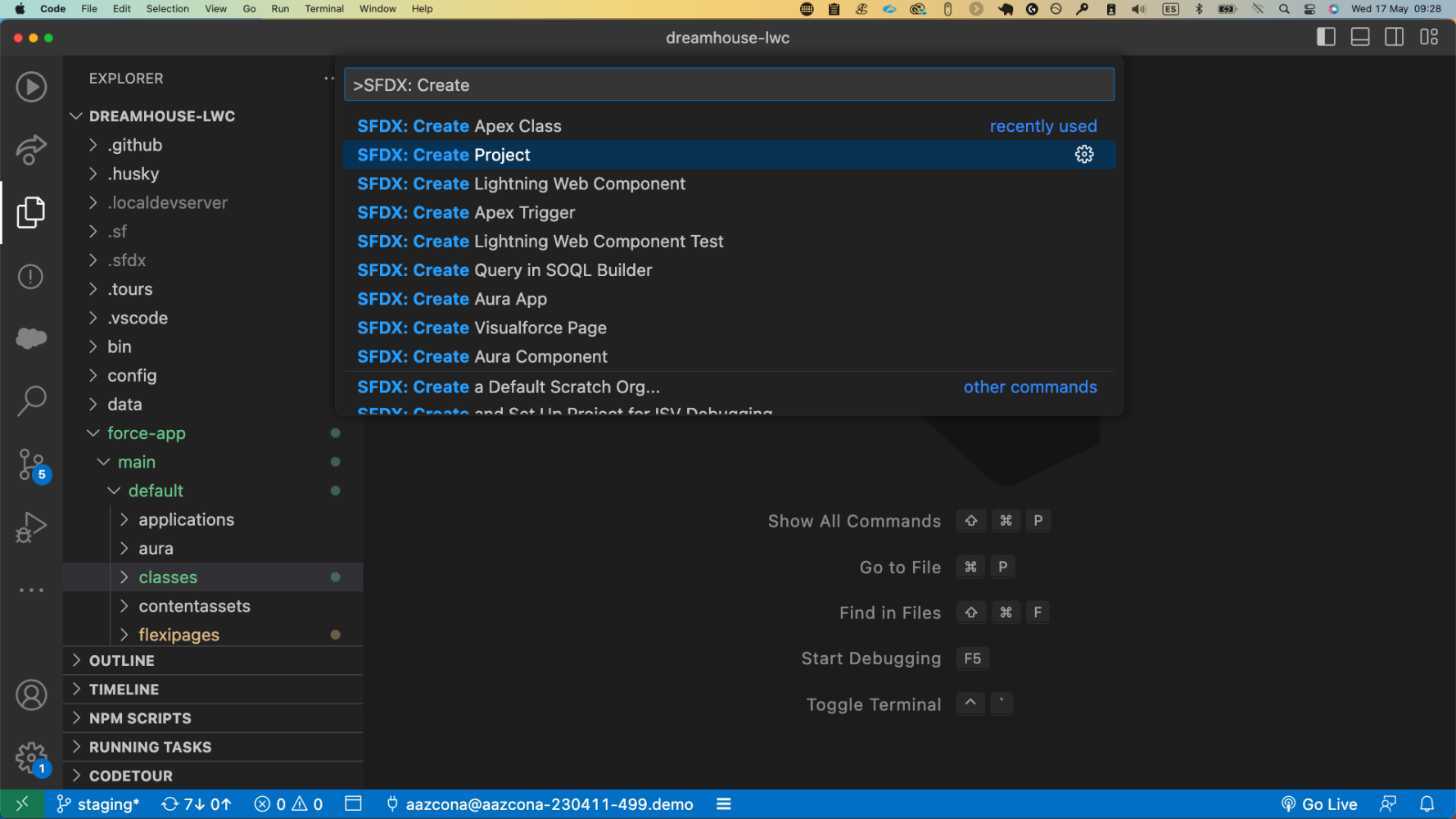Open the Terminal menu in menu bar
Viewport: 1456px width, 819px height.
(324, 9)
